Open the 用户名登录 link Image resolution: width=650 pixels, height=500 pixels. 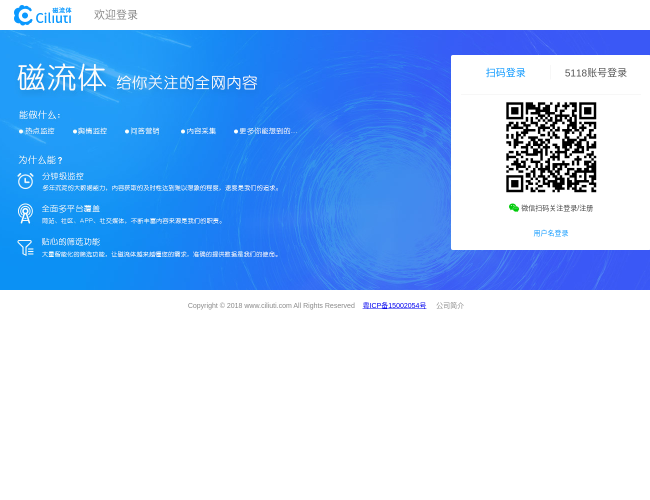coord(551,233)
